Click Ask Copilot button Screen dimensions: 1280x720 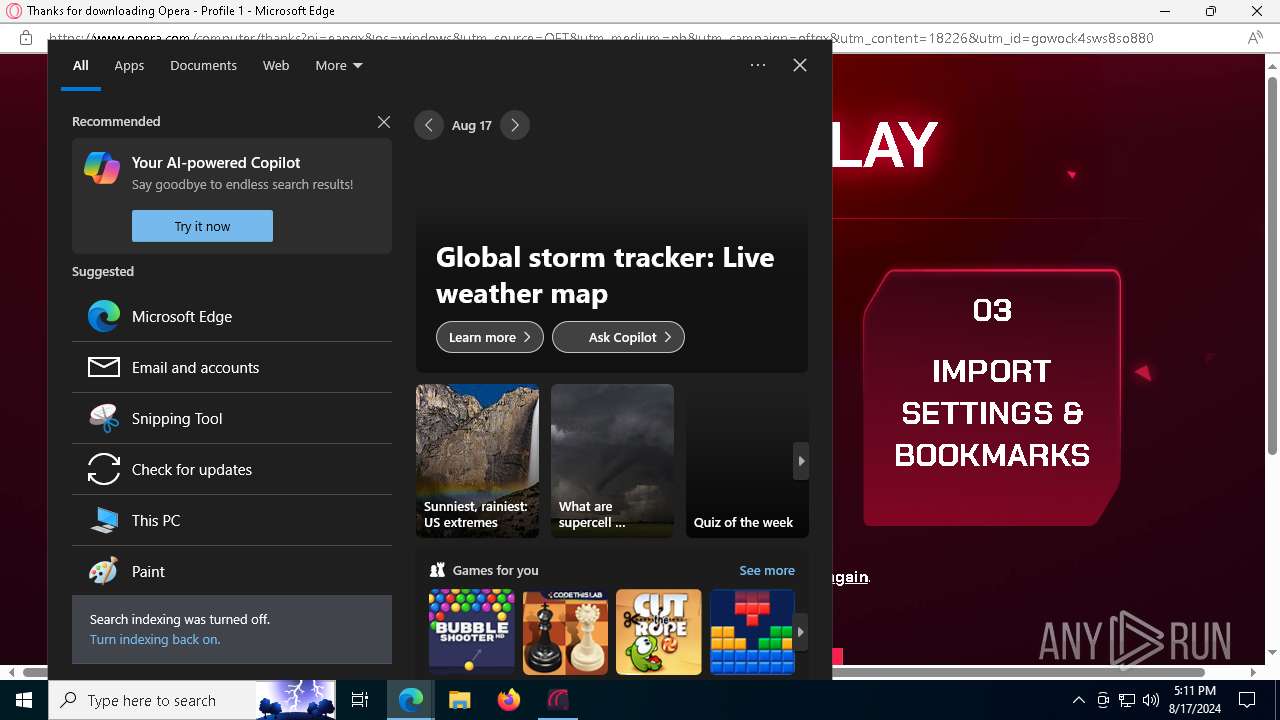pos(618,337)
